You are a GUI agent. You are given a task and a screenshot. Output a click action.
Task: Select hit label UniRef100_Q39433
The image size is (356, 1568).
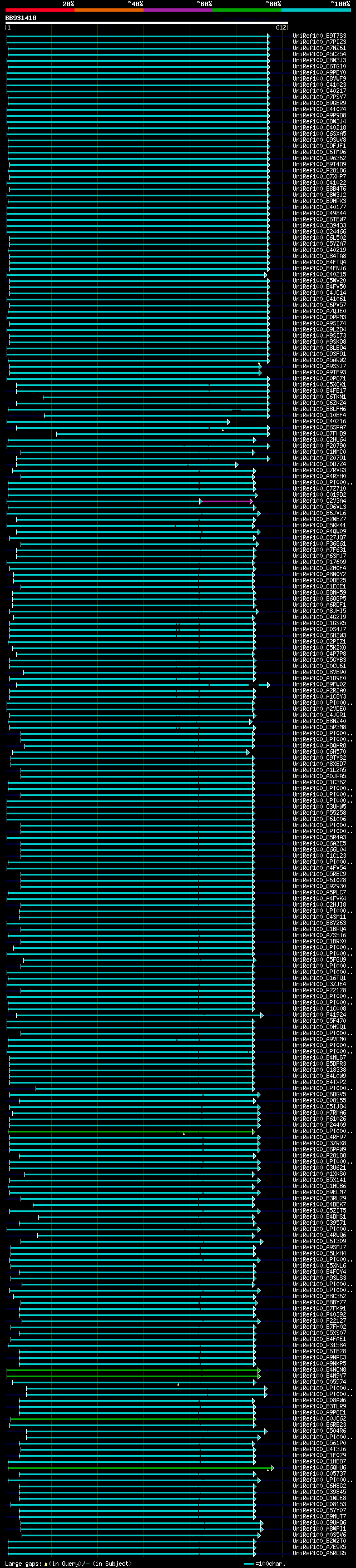pyautogui.click(x=319, y=225)
